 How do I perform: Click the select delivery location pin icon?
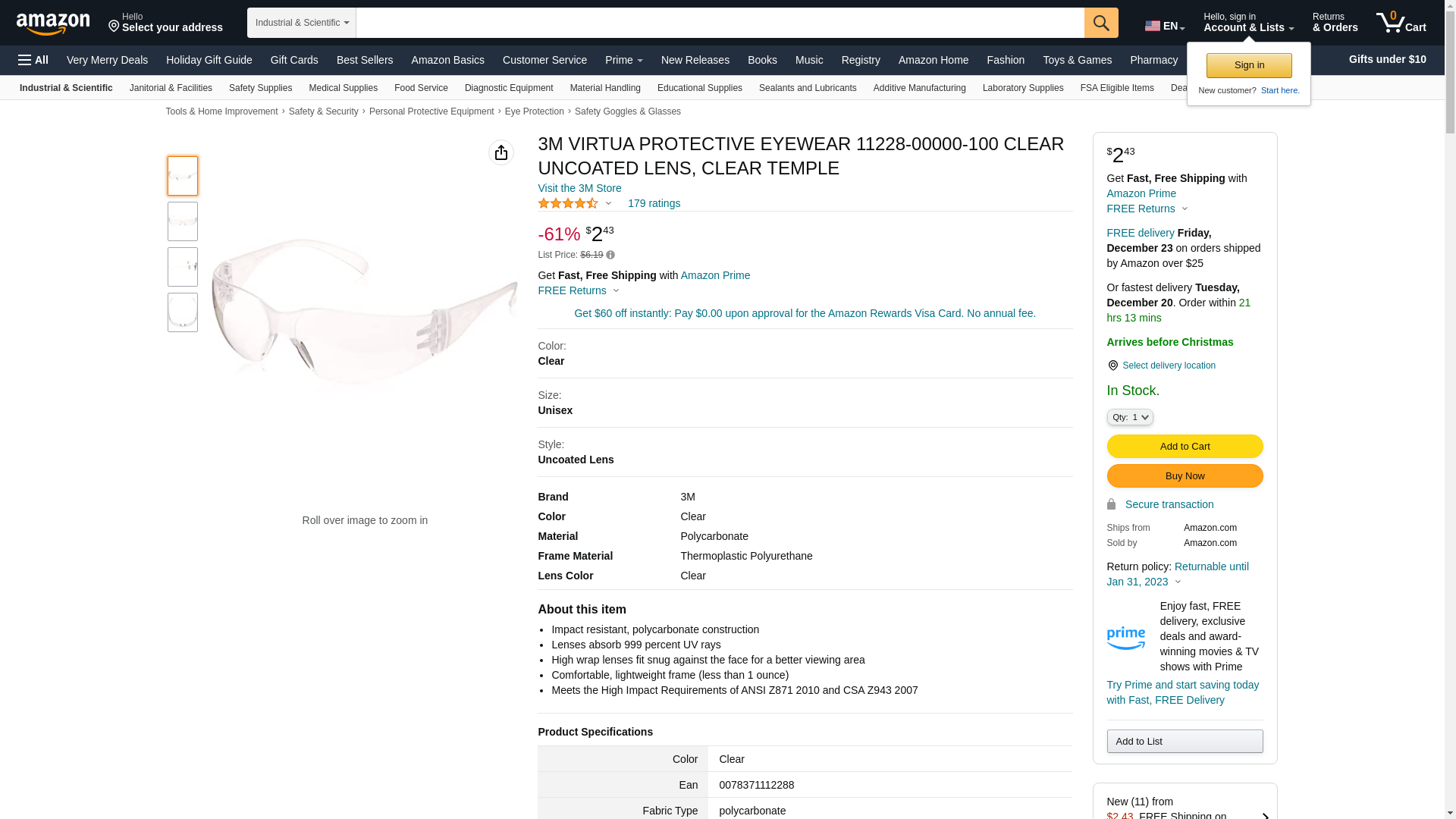point(1112,366)
